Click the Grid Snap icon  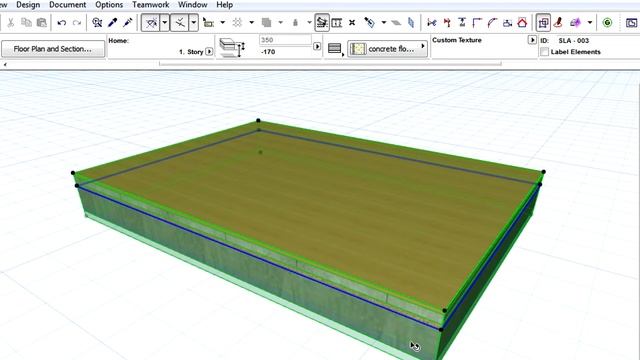[209, 23]
